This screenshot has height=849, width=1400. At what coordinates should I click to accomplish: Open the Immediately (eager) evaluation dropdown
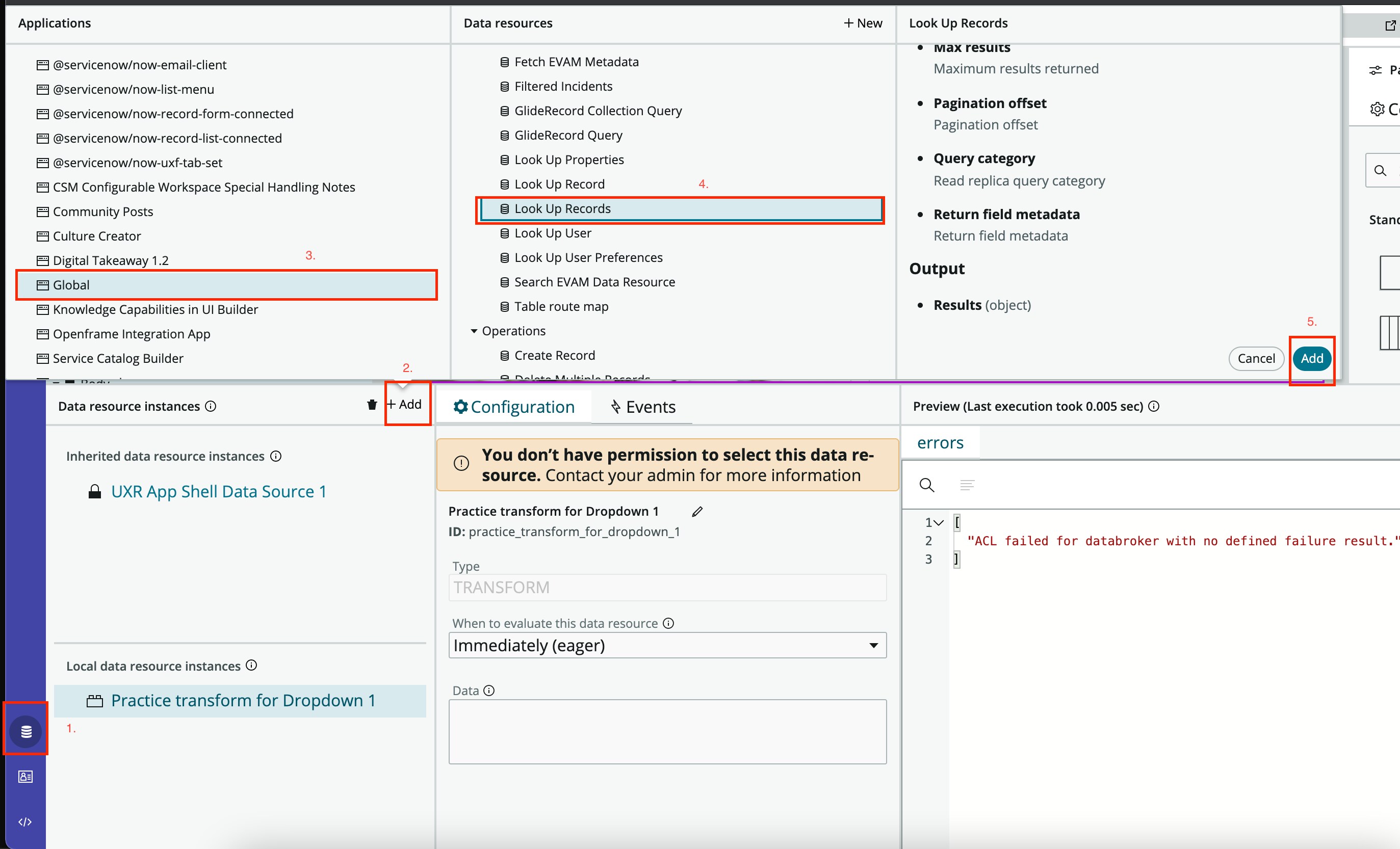(x=667, y=645)
